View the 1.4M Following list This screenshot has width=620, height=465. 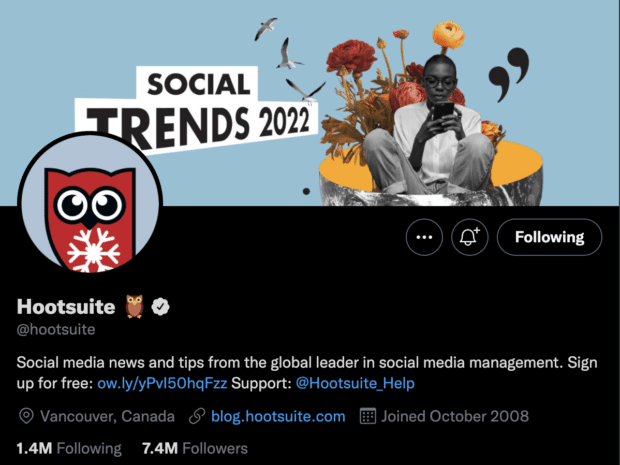(x=69, y=449)
